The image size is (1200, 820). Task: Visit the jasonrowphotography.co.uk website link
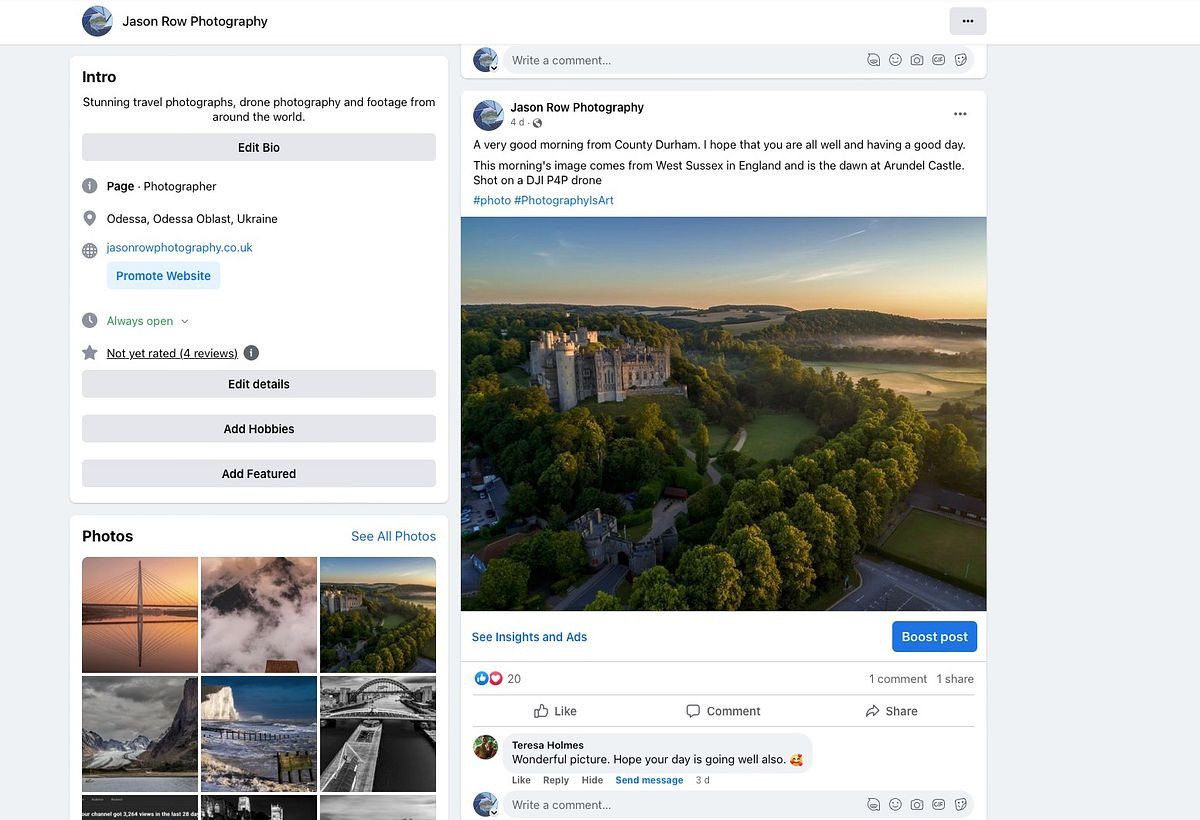click(180, 248)
